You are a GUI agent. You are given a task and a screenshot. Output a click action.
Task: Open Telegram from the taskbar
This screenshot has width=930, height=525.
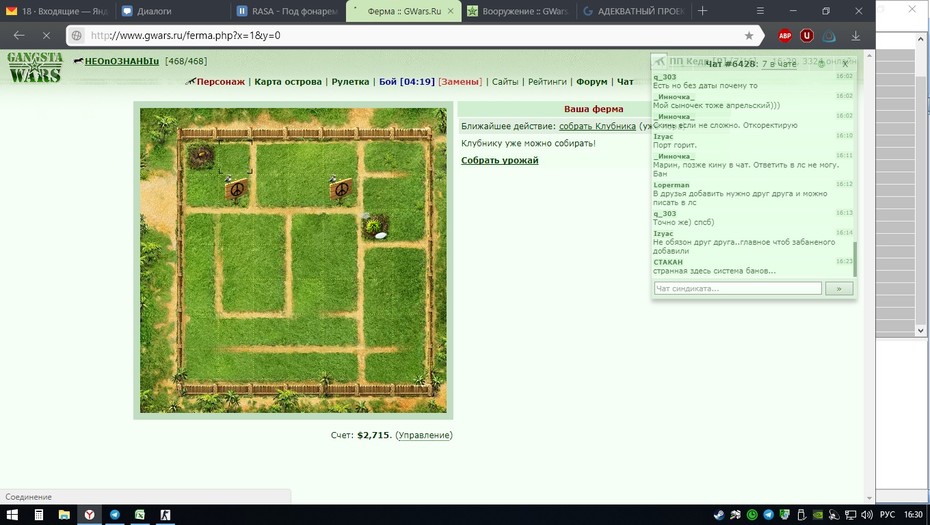(114, 515)
